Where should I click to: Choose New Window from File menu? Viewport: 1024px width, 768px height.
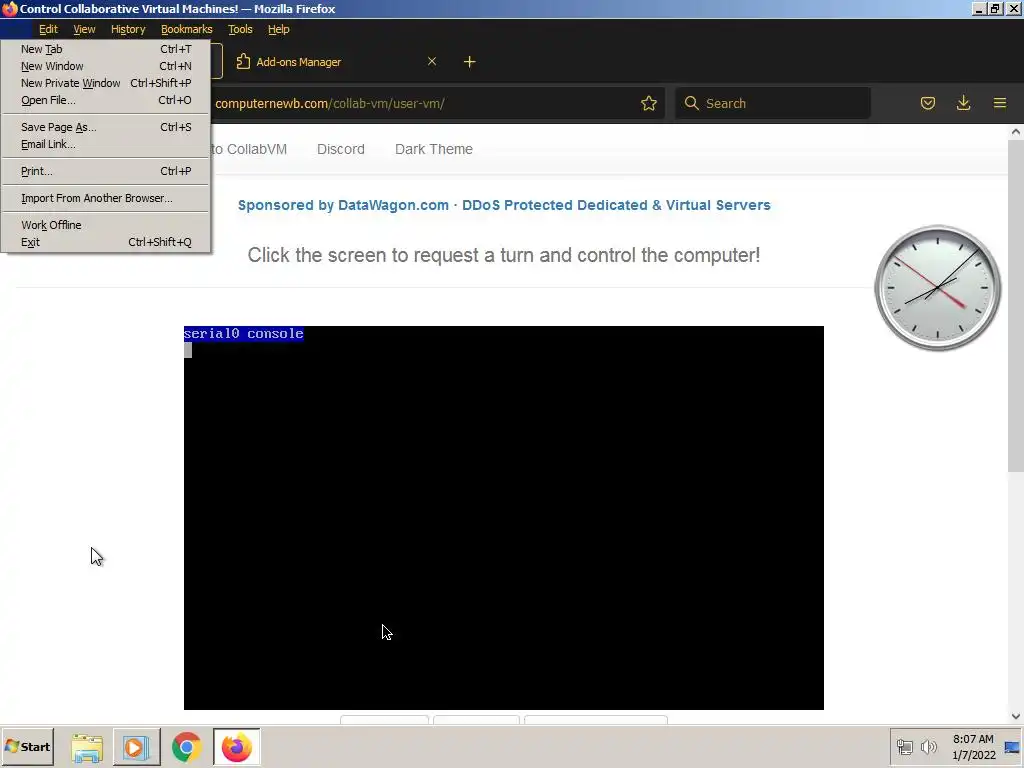point(106,66)
